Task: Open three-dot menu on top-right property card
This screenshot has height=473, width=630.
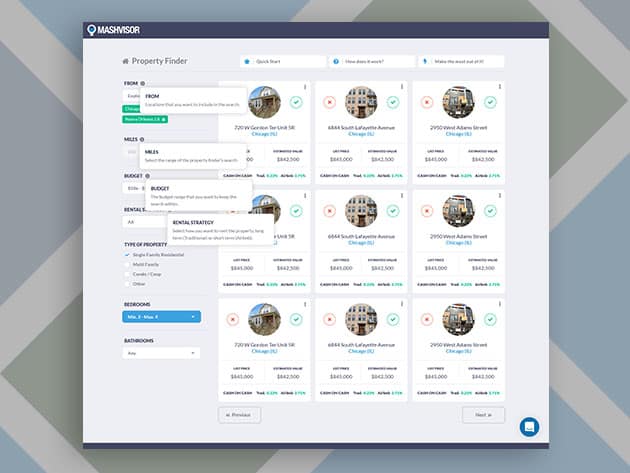Action: 498,87
